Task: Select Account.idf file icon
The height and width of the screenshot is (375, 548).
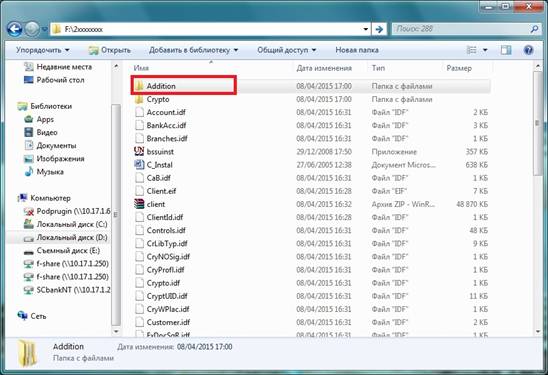Action: [139, 112]
